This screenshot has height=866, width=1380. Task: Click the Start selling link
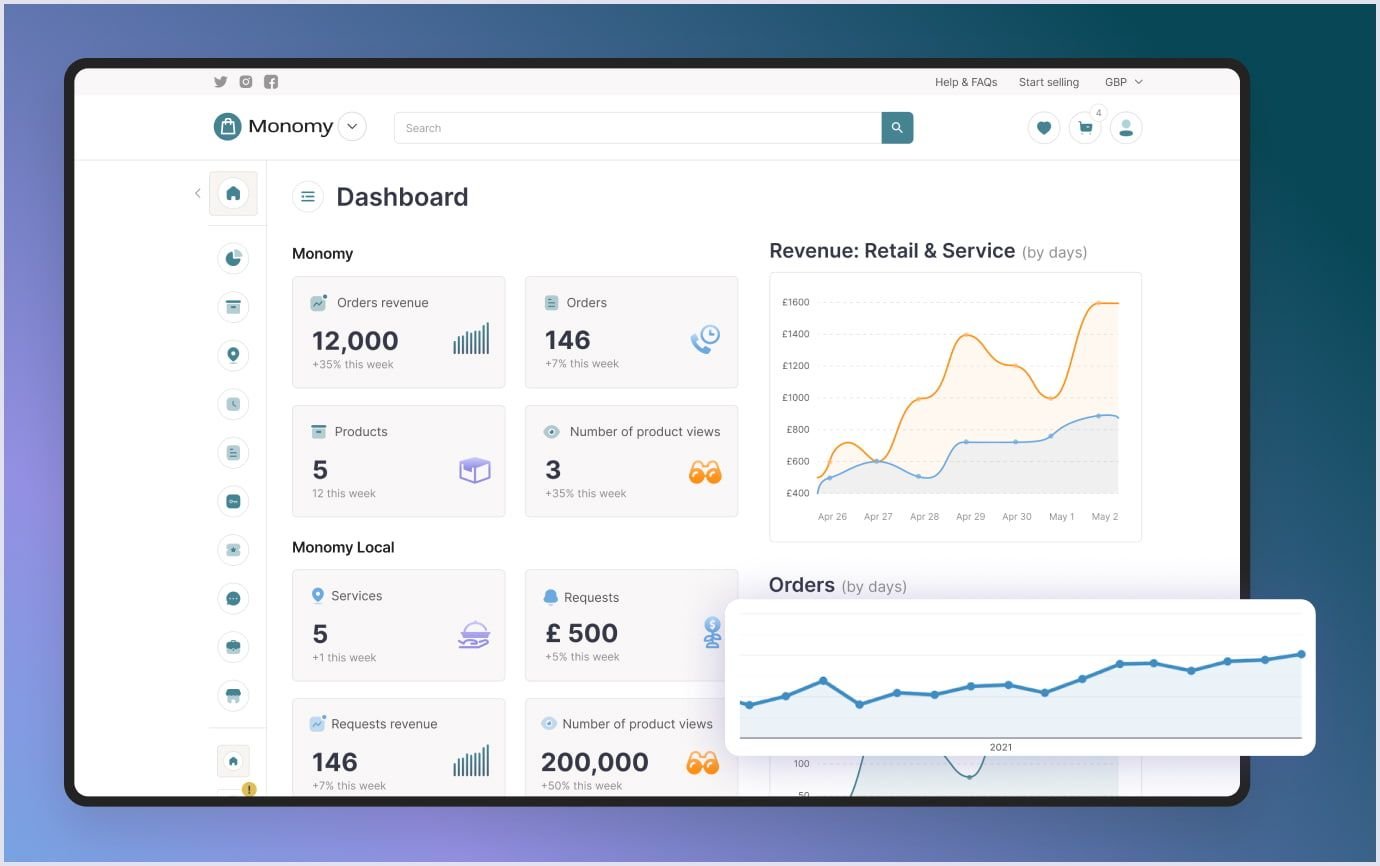(1049, 82)
